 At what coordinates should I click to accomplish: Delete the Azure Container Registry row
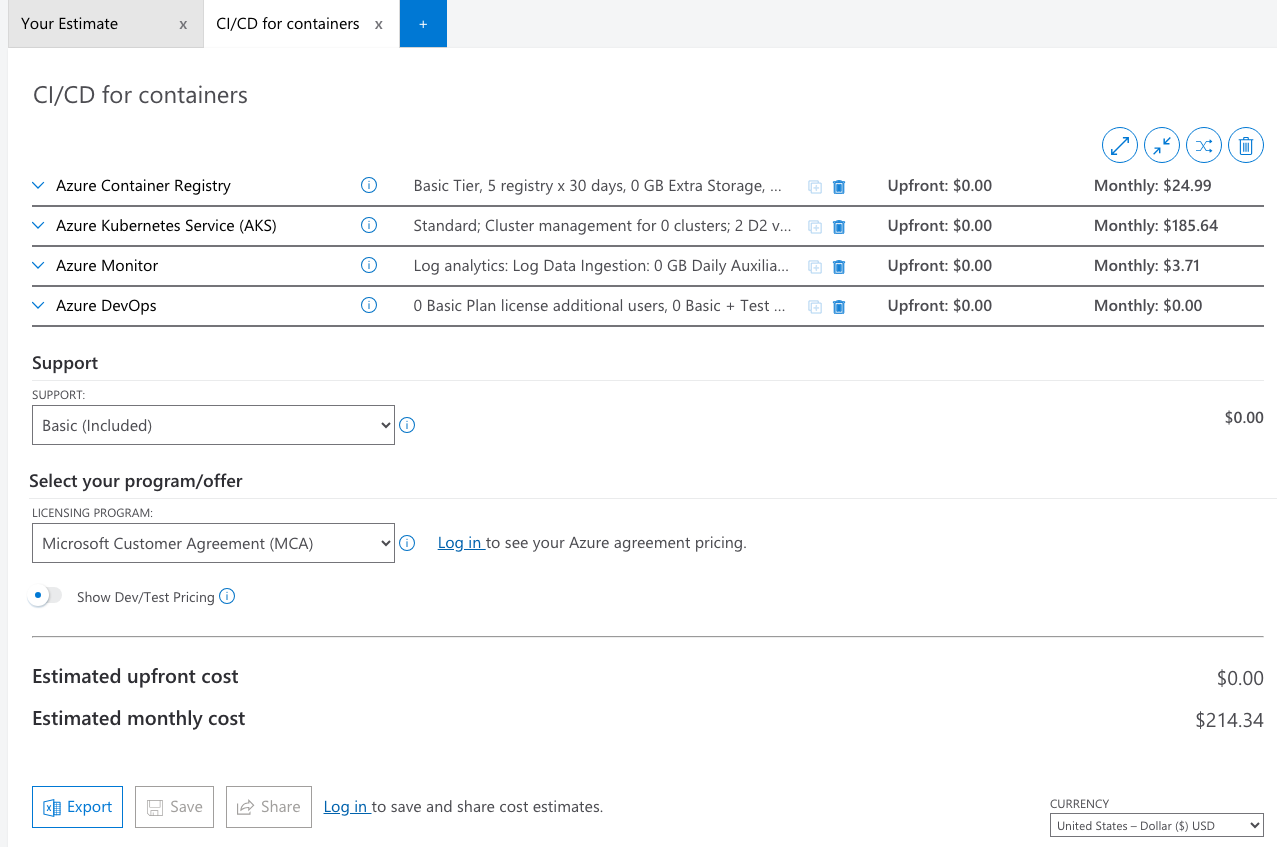[839, 186]
